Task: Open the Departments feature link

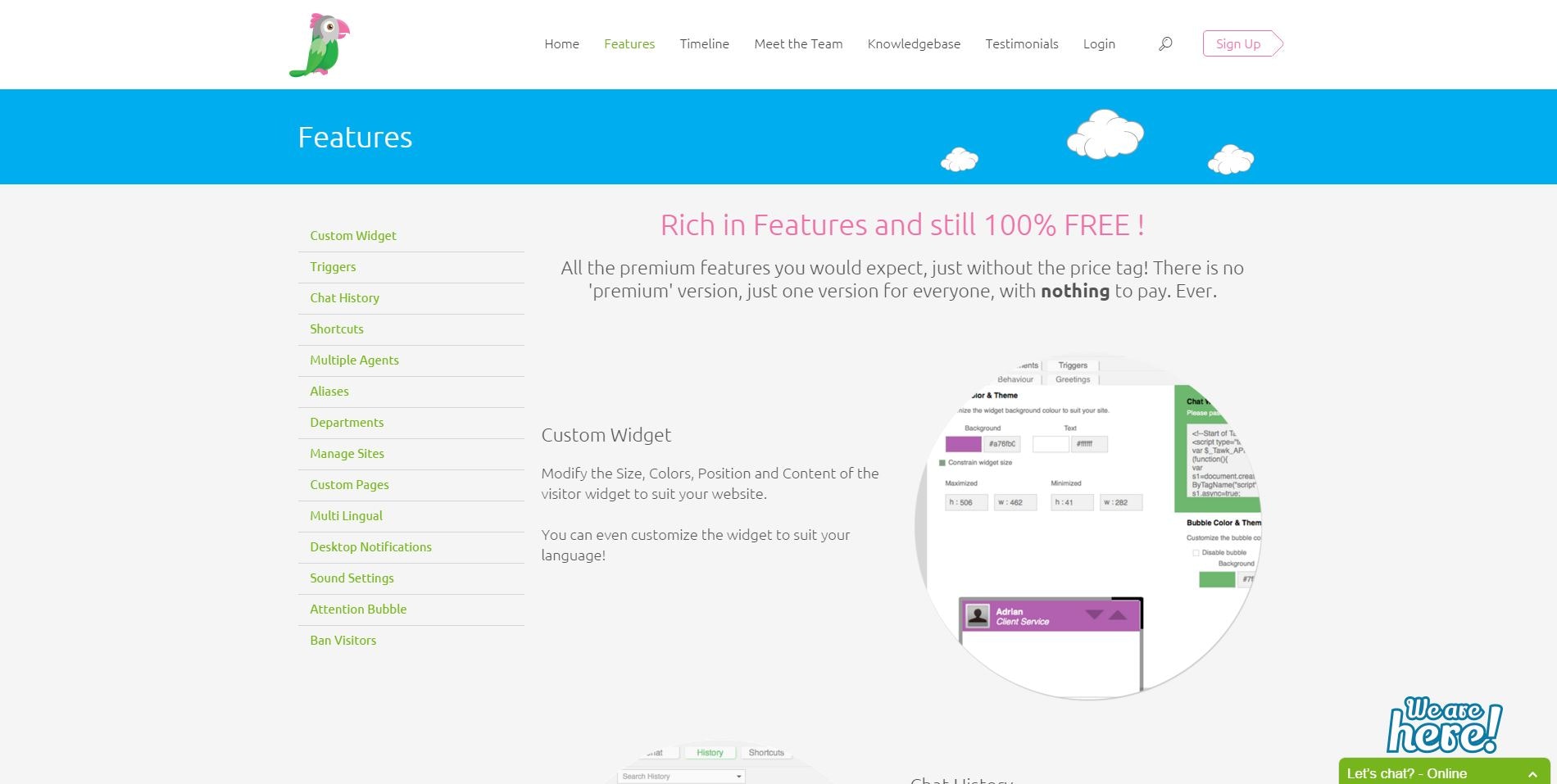Action: 347,422
